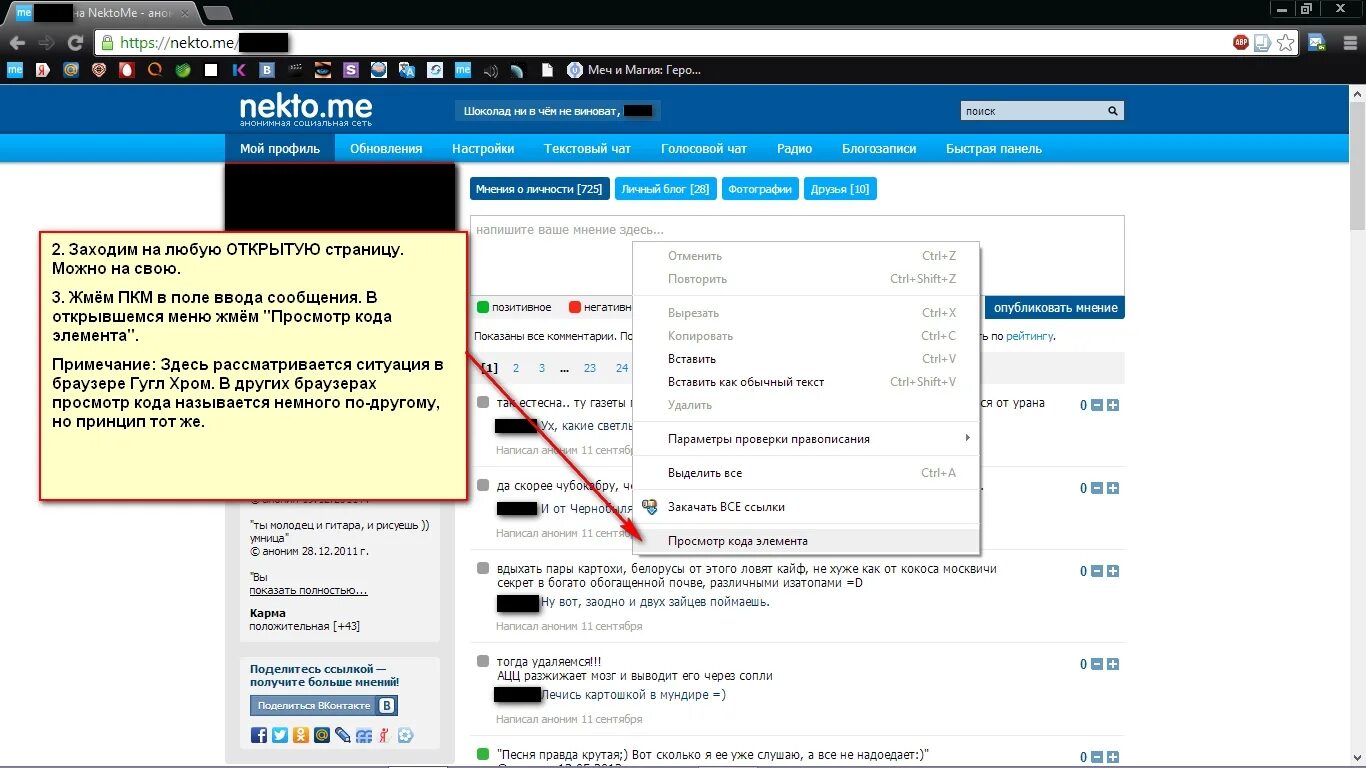Click the AdBlock Plus extension icon

1241,42
